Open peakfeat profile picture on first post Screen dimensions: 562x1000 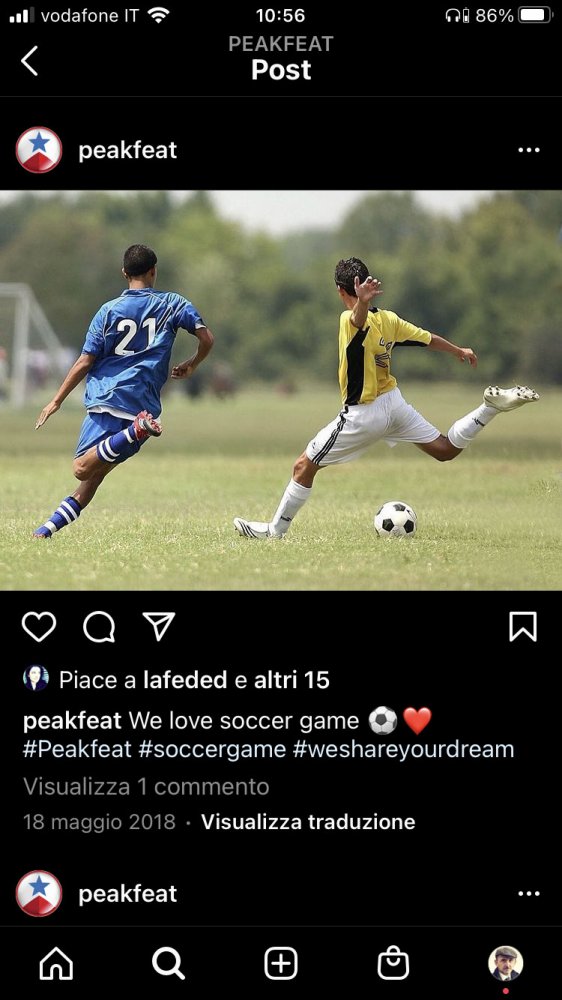(x=39, y=150)
